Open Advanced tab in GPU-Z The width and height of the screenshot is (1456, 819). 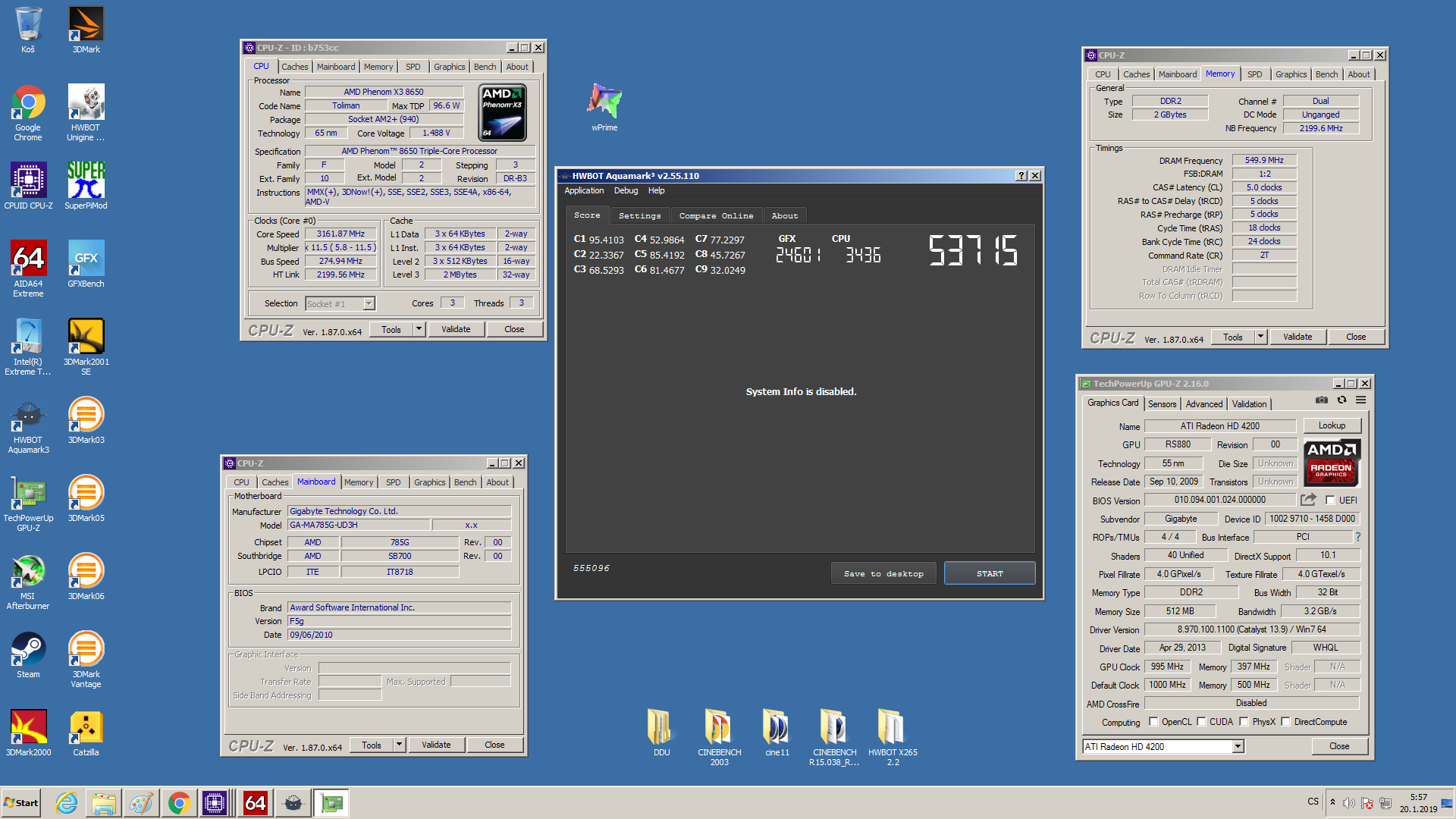pos(1203,404)
